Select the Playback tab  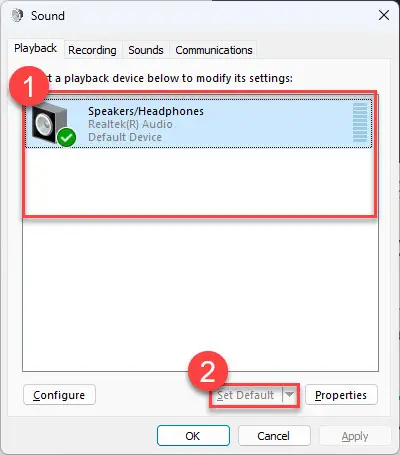[x=35, y=48]
